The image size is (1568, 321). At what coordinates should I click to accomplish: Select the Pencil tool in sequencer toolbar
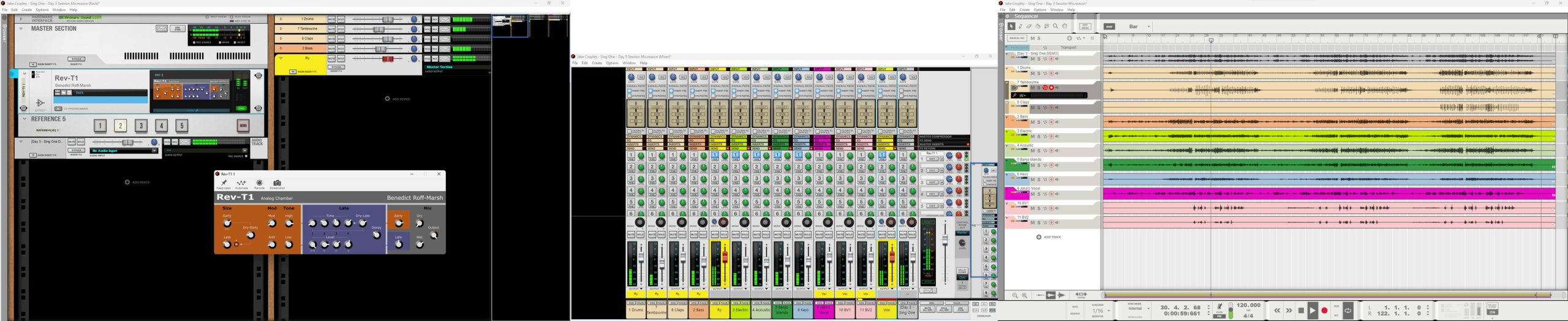(x=1020, y=26)
